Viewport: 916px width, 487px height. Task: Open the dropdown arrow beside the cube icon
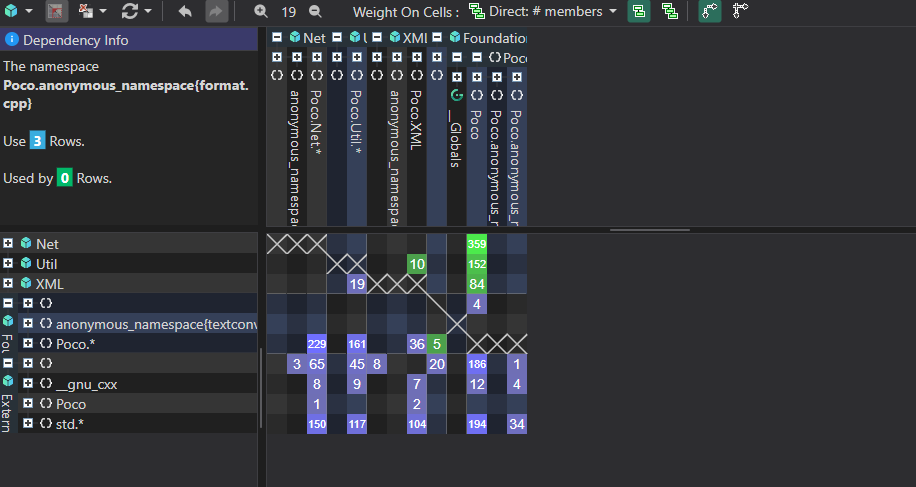(x=29, y=12)
